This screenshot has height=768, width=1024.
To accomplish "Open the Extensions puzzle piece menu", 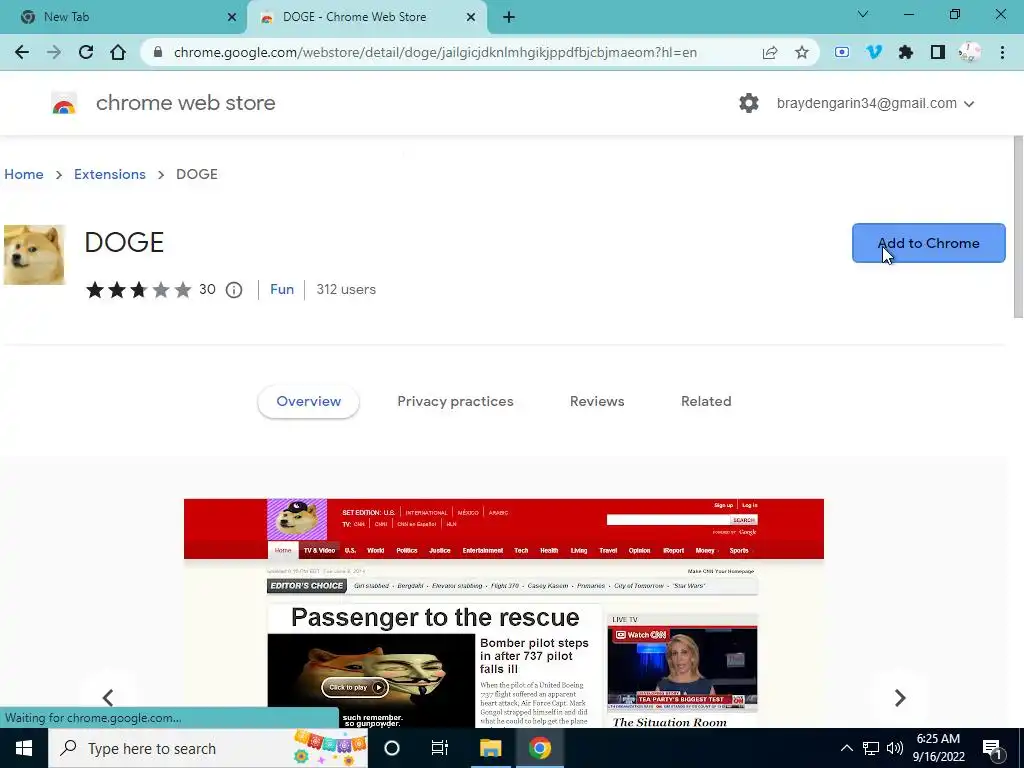I will tap(906, 52).
